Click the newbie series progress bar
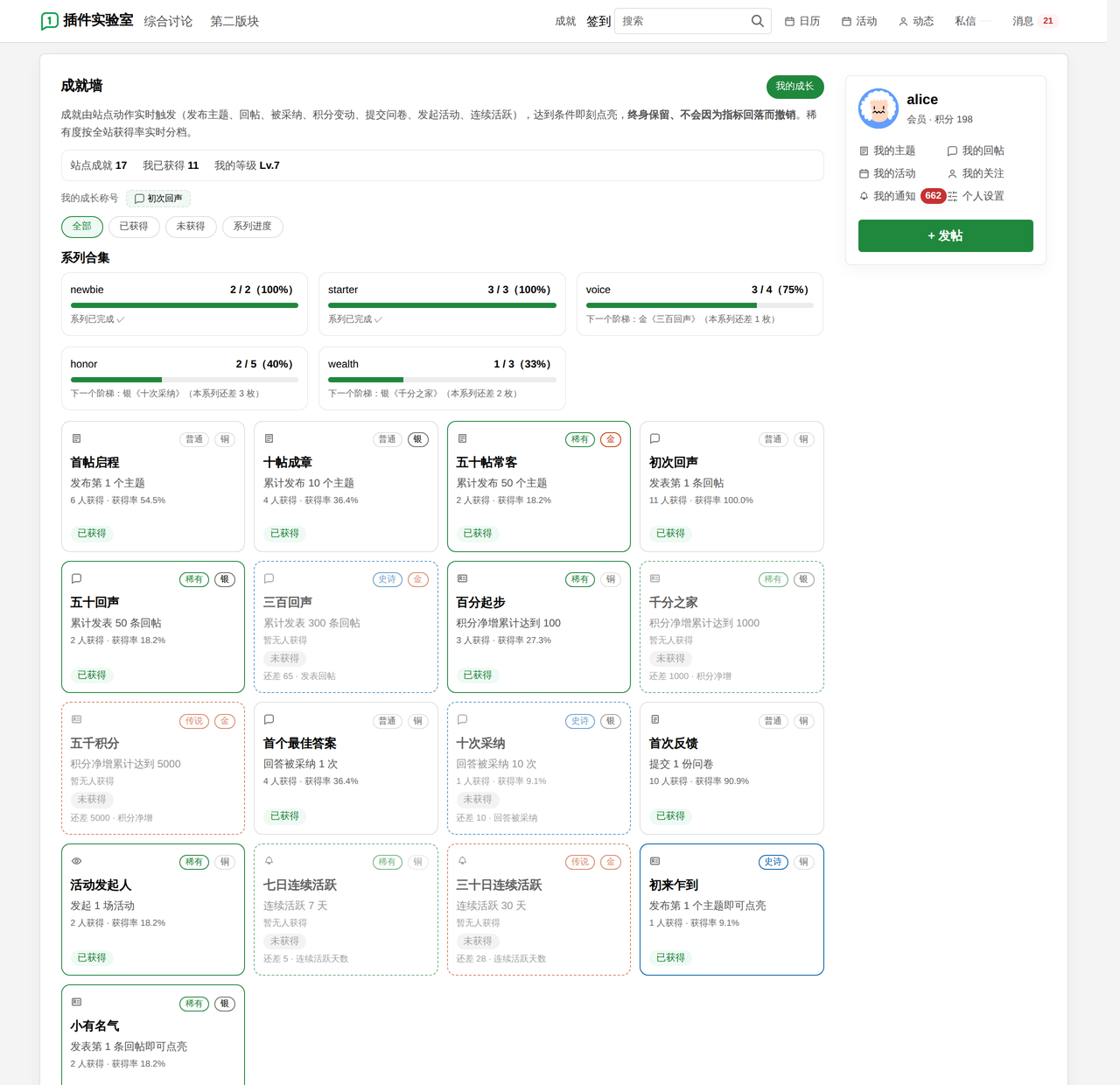Image resolution: width=1120 pixels, height=1085 pixels. tap(184, 305)
